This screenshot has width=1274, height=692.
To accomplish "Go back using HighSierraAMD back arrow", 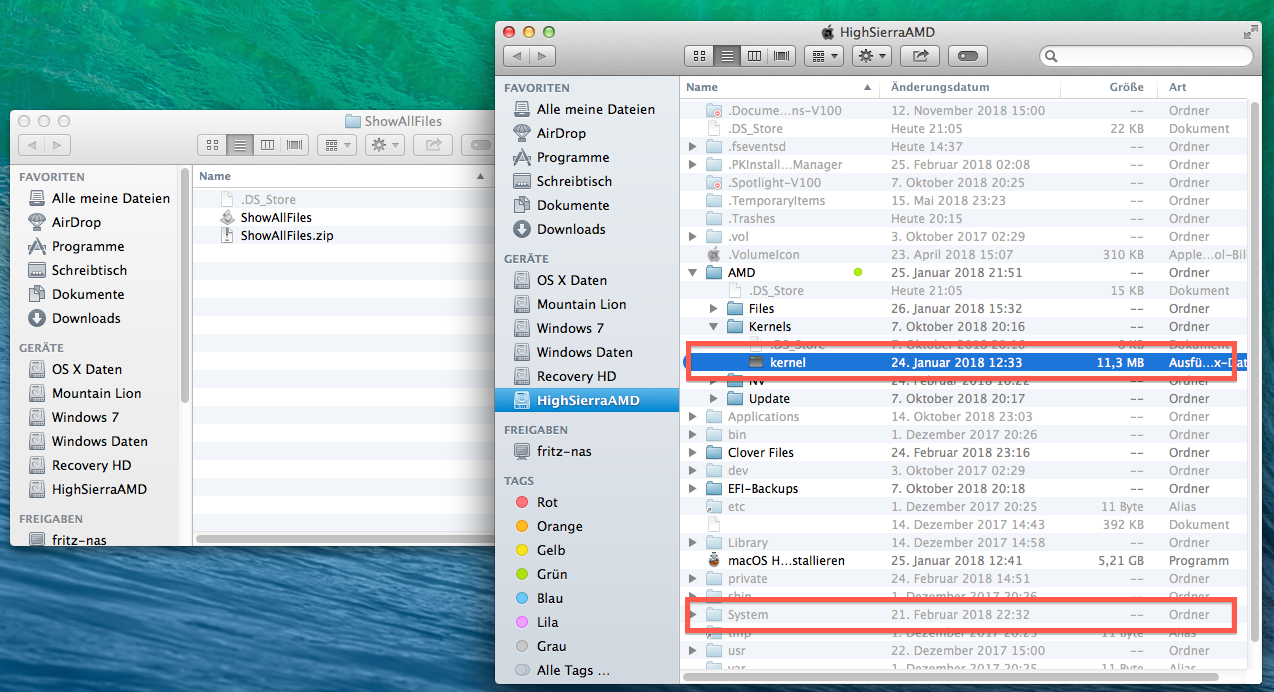I will point(517,56).
